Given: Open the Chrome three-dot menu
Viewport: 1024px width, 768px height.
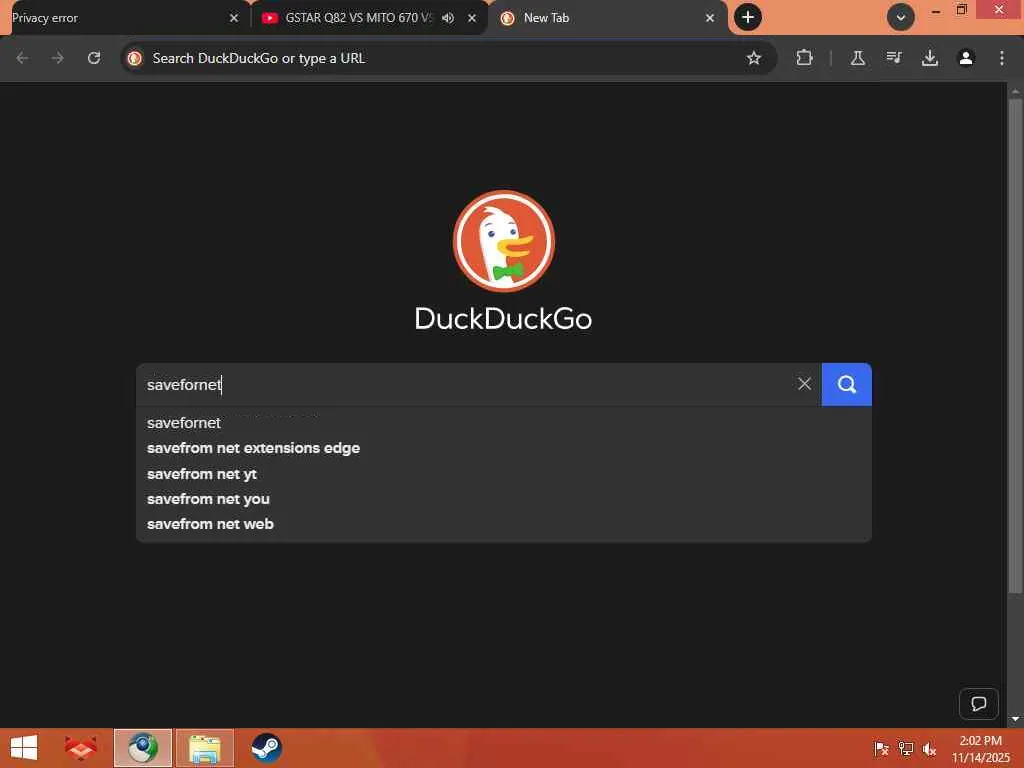Looking at the screenshot, I should [x=1001, y=58].
